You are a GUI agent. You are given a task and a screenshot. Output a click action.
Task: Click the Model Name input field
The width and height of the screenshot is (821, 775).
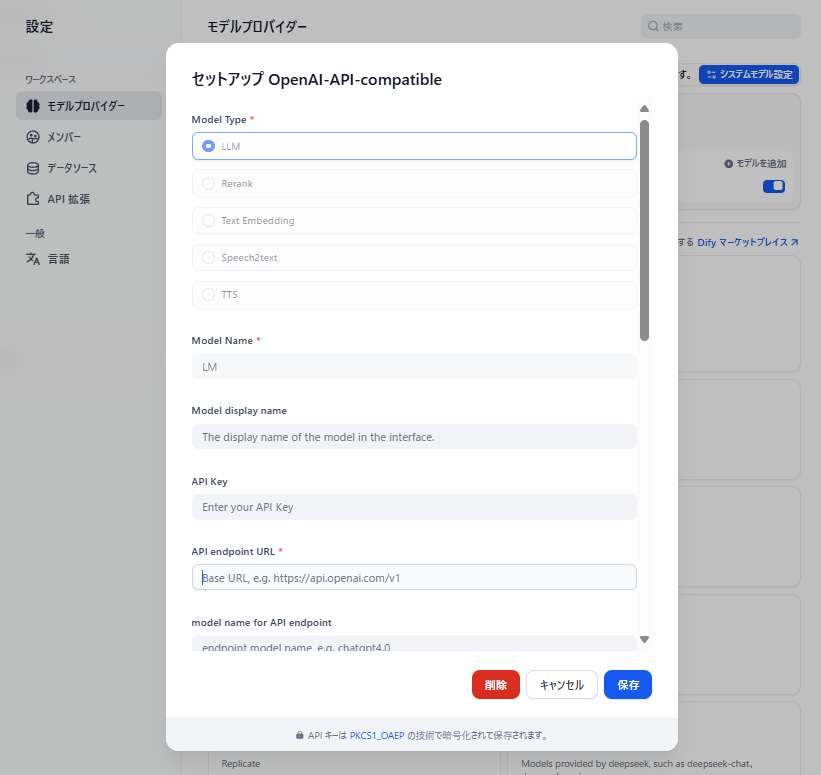point(413,367)
